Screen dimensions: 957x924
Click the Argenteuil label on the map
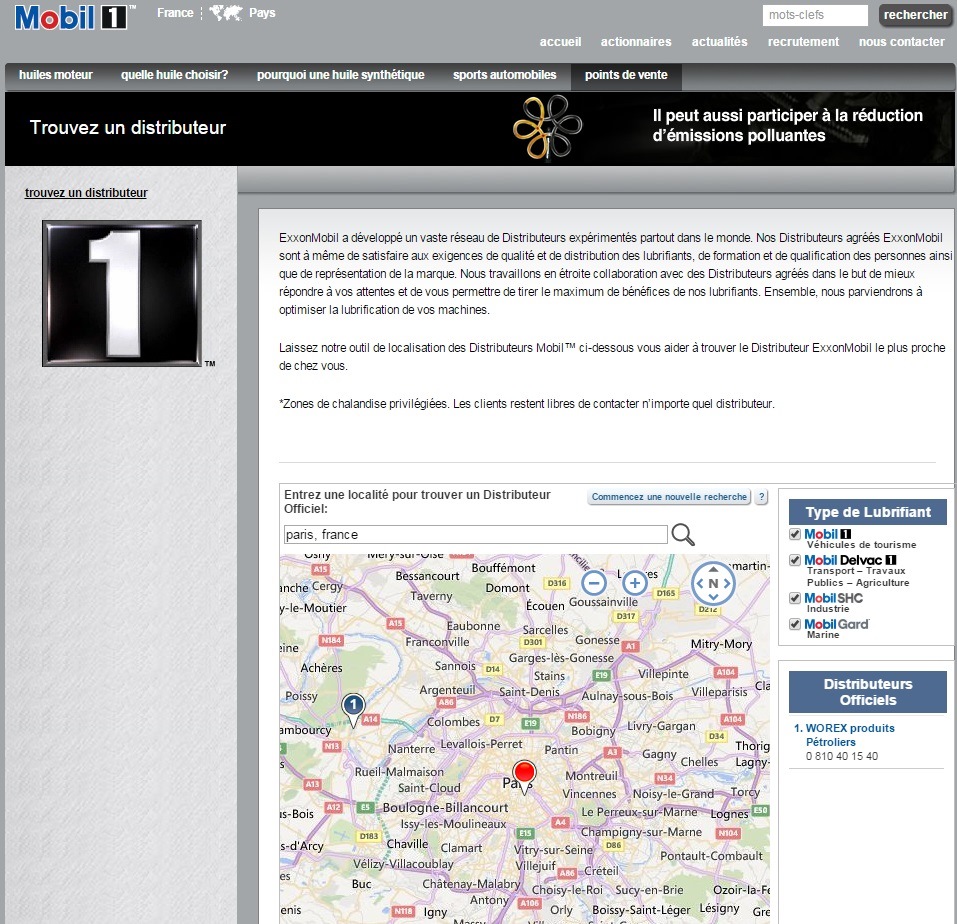point(447,690)
